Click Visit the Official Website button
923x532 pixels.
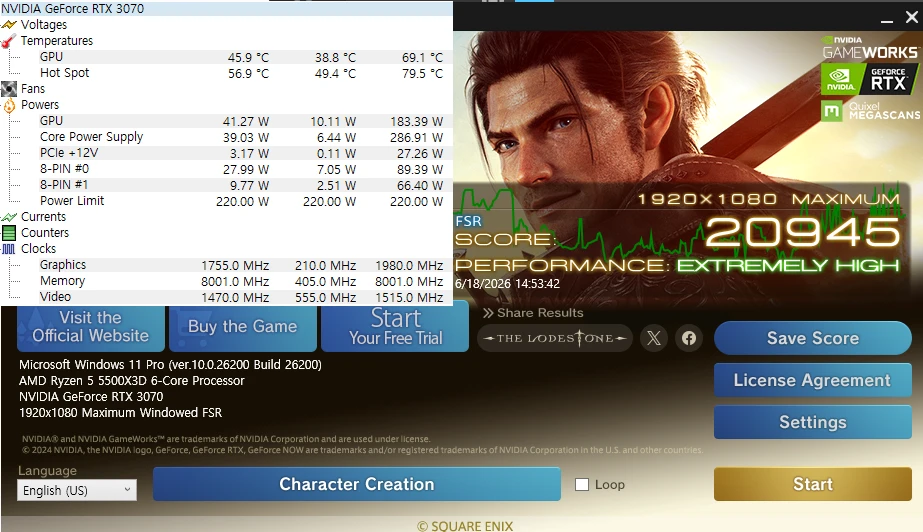pos(91,327)
